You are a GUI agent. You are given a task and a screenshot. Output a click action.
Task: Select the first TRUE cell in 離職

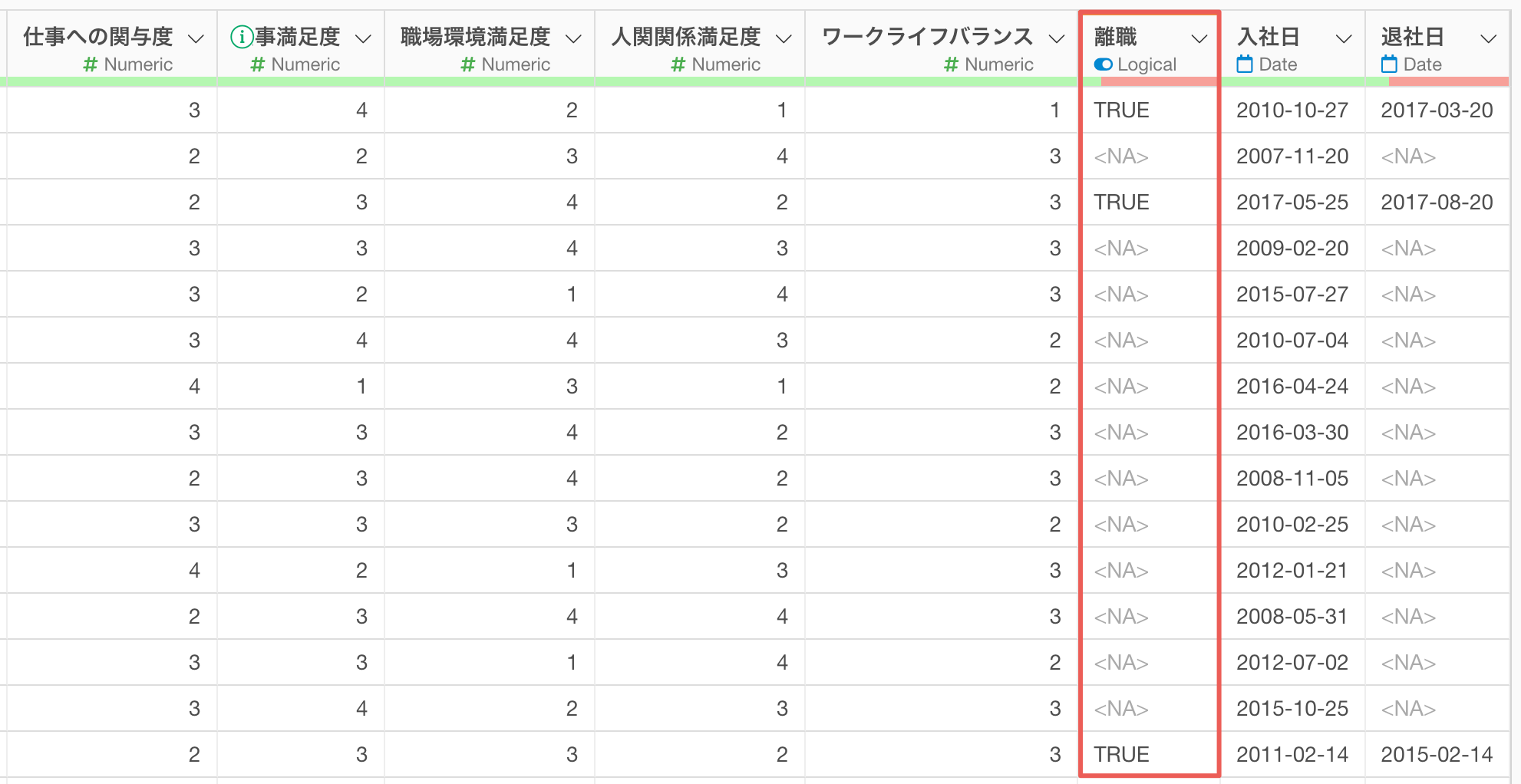(1121, 110)
